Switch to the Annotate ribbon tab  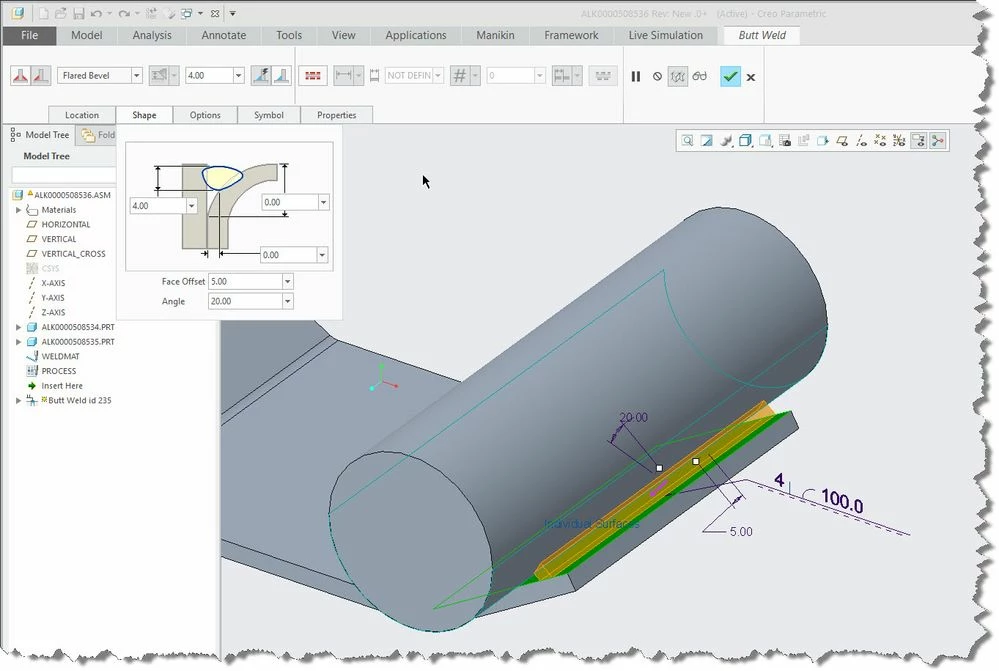coord(224,36)
